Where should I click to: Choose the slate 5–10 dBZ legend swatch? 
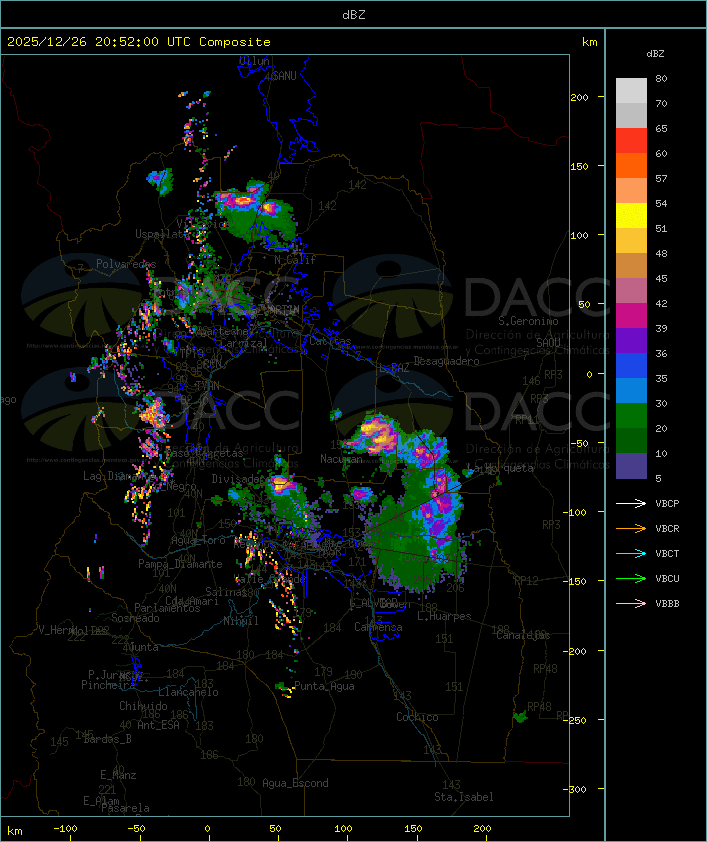(x=631, y=466)
